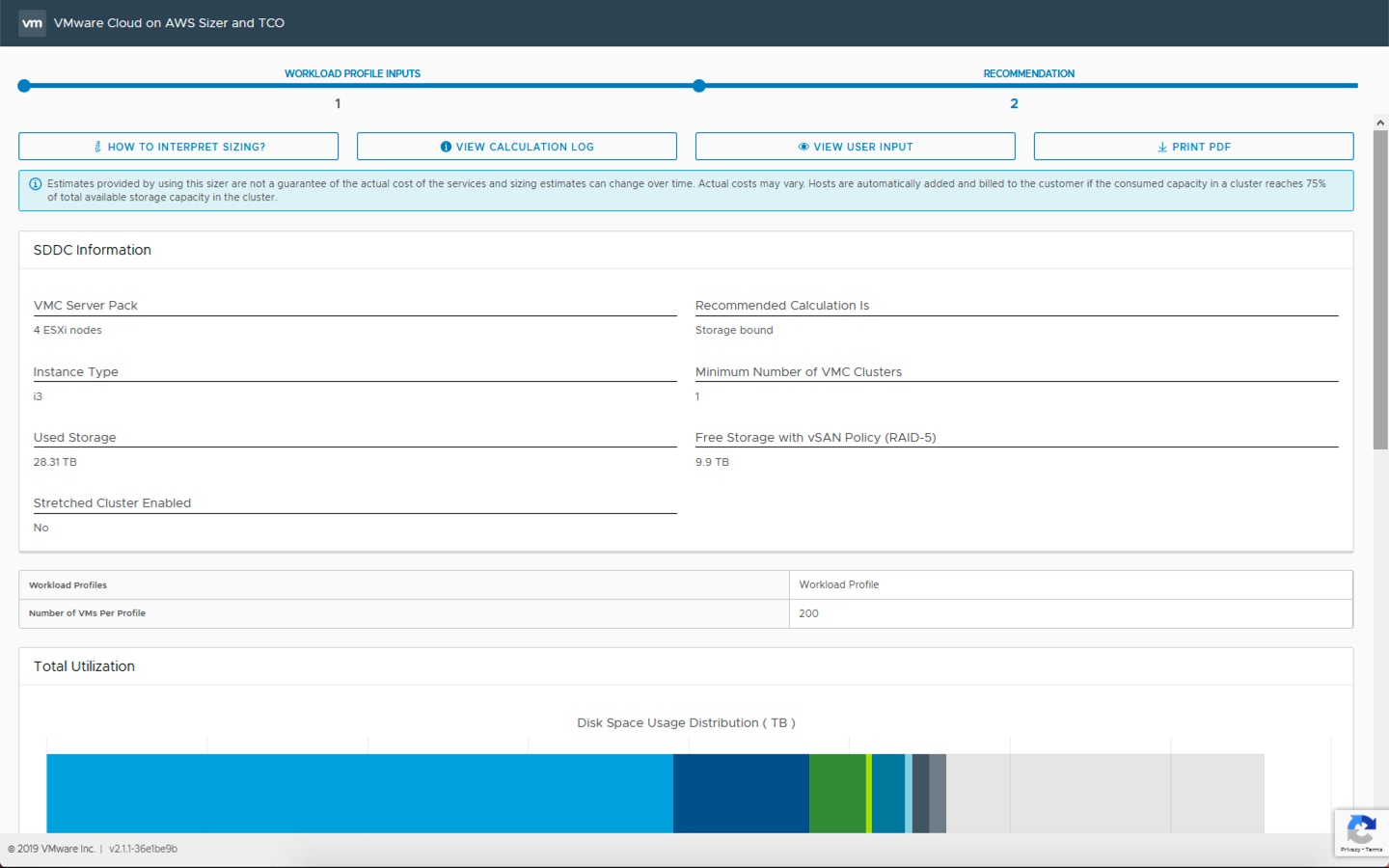
Task: Click the teal disk usage segment
Action: pos(888,793)
